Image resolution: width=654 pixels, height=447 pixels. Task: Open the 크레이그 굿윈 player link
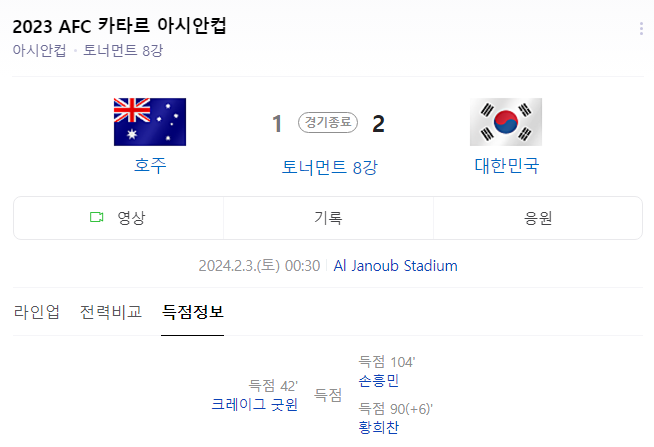coord(254,404)
